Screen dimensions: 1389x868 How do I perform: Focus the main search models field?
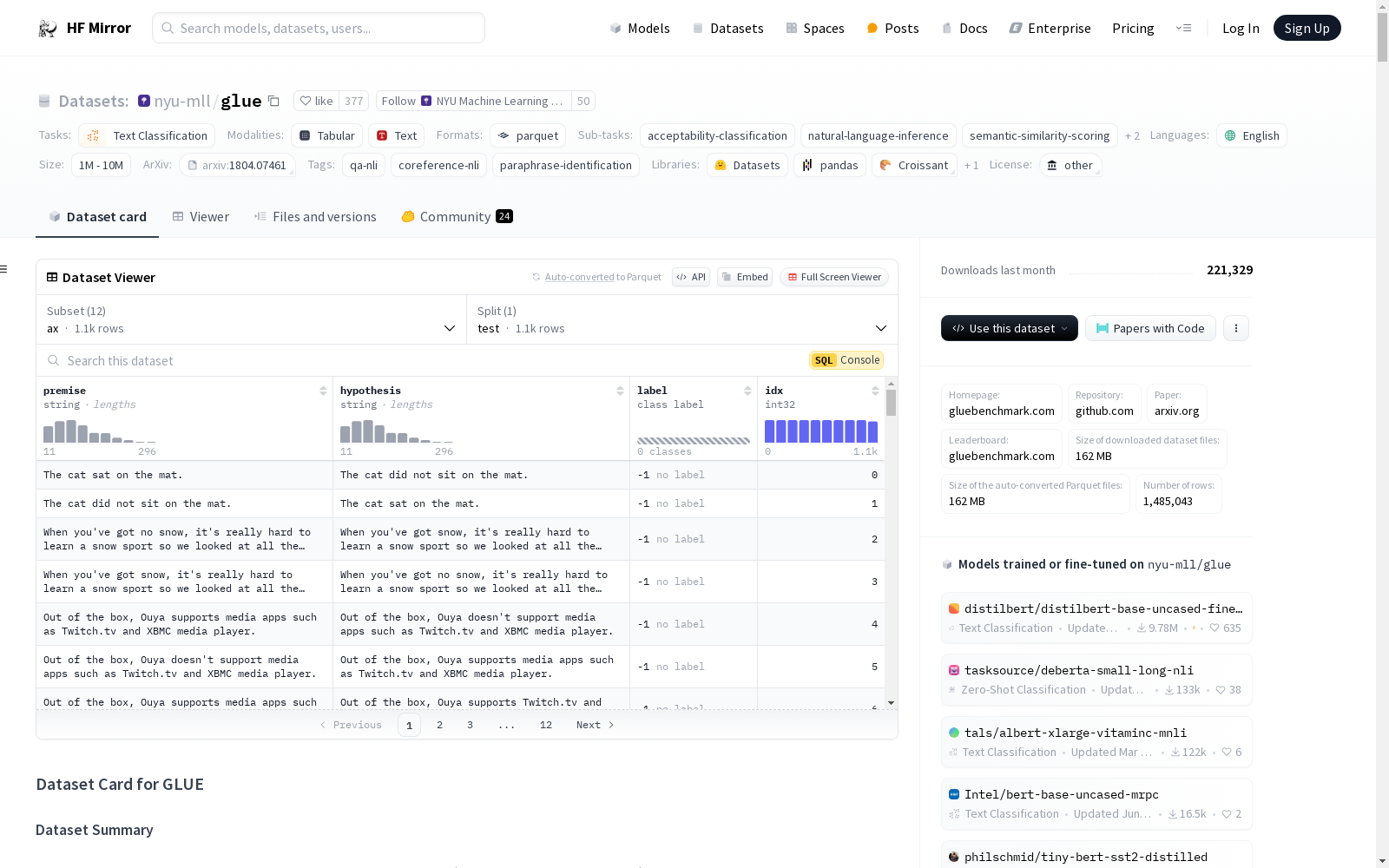319,28
